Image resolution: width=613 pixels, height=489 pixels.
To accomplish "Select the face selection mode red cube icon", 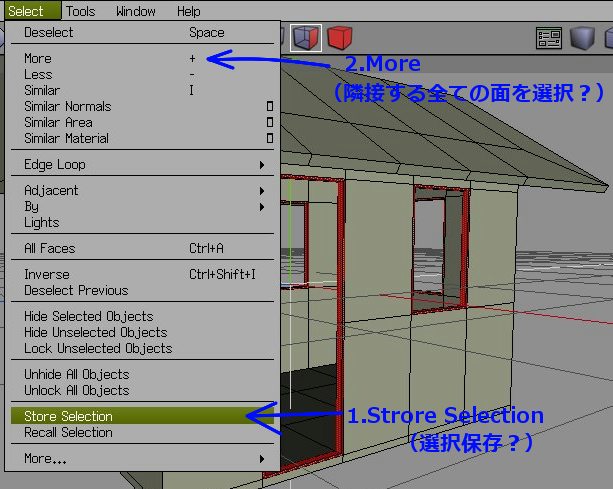I will pyautogui.click(x=339, y=38).
